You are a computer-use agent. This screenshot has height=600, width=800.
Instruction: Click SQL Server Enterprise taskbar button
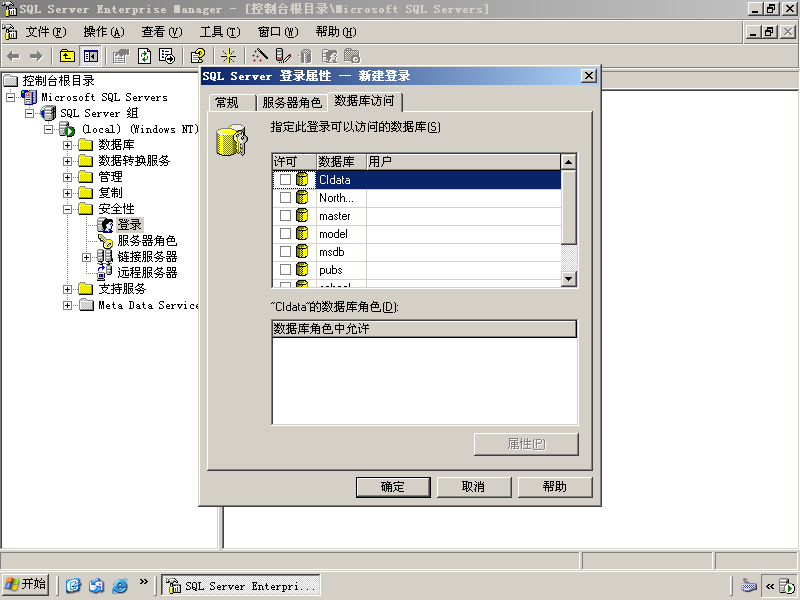(241, 585)
